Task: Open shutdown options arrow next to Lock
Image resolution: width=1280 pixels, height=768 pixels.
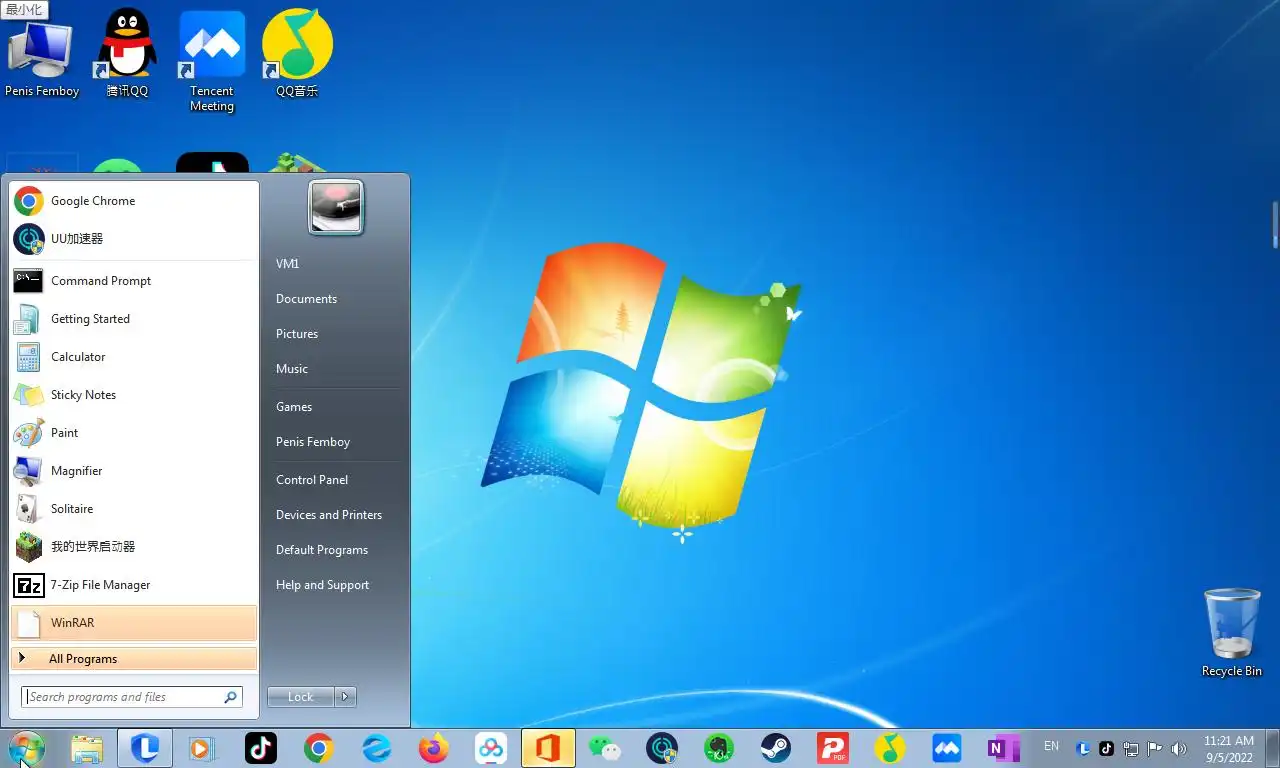Action: point(345,697)
